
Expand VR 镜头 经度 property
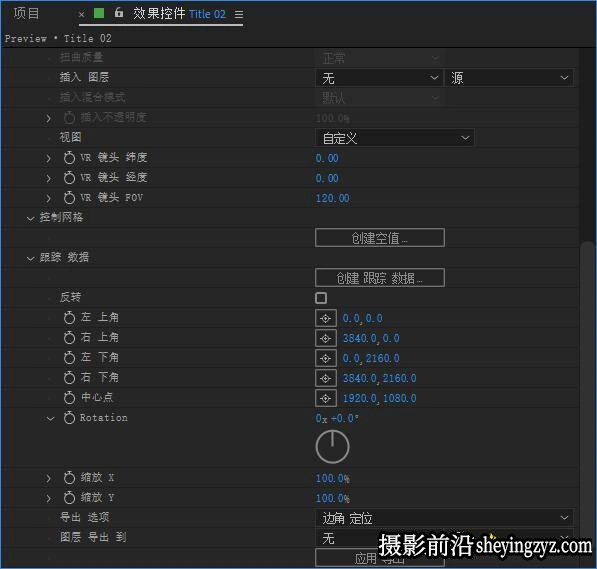click(x=48, y=178)
